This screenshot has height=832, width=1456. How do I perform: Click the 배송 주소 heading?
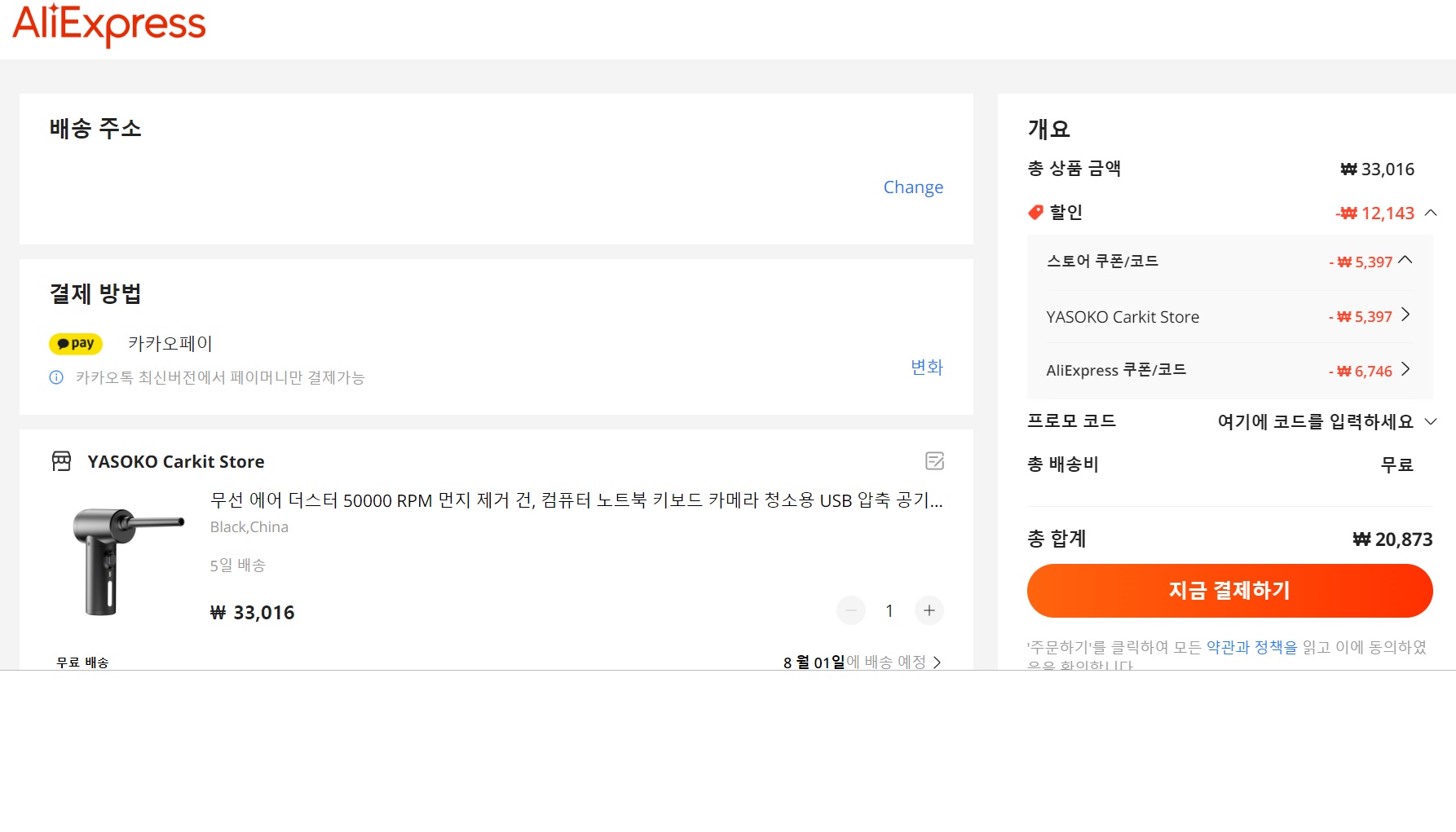pos(95,129)
